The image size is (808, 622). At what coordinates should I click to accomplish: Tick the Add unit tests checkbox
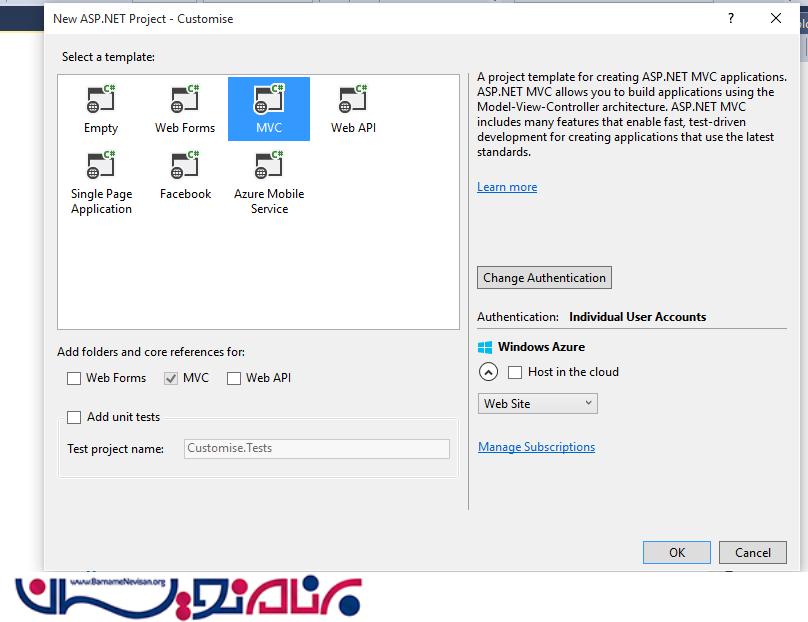(x=74, y=417)
